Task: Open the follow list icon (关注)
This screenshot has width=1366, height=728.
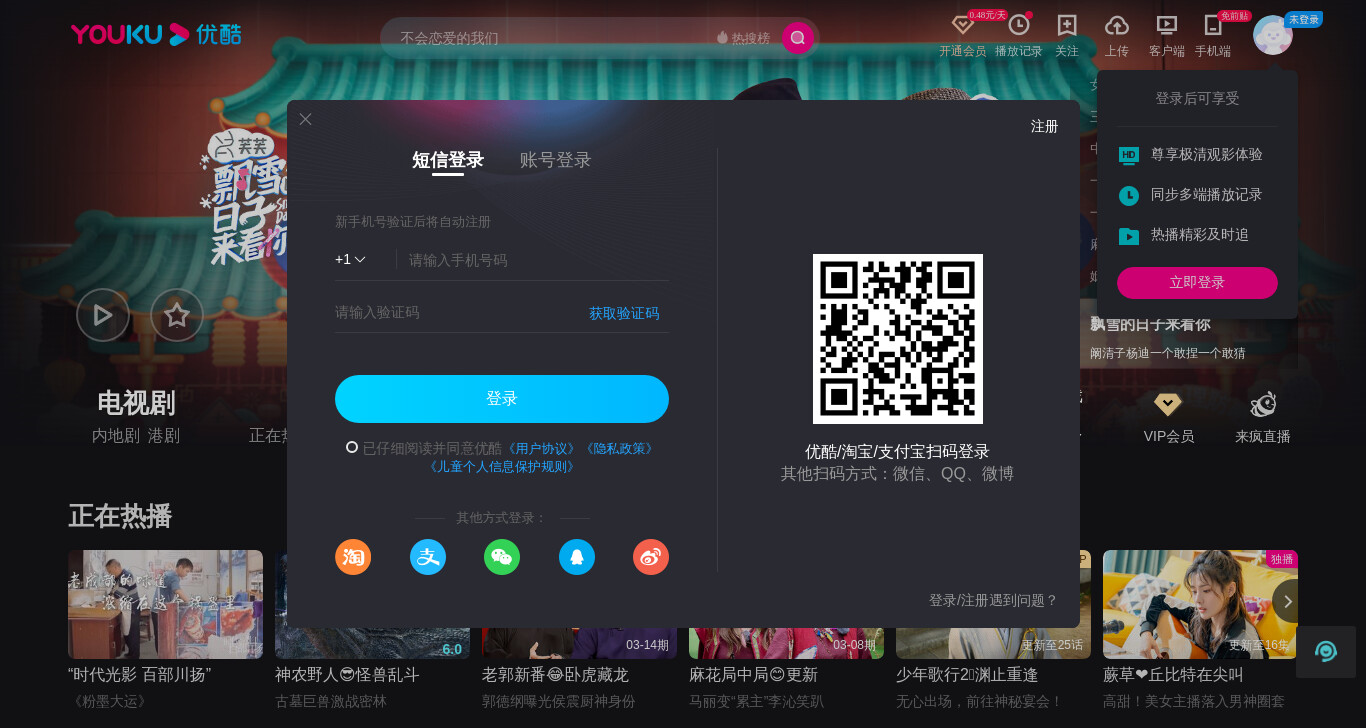Action: tap(1067, 25)
